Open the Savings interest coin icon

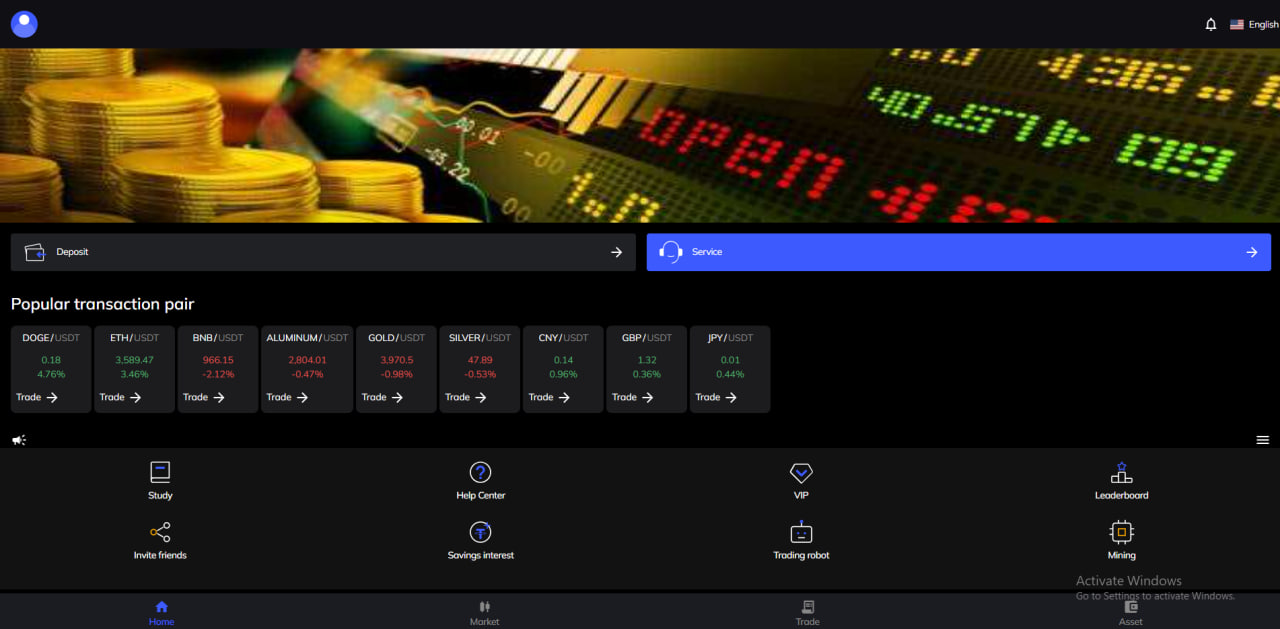(480, 533)
